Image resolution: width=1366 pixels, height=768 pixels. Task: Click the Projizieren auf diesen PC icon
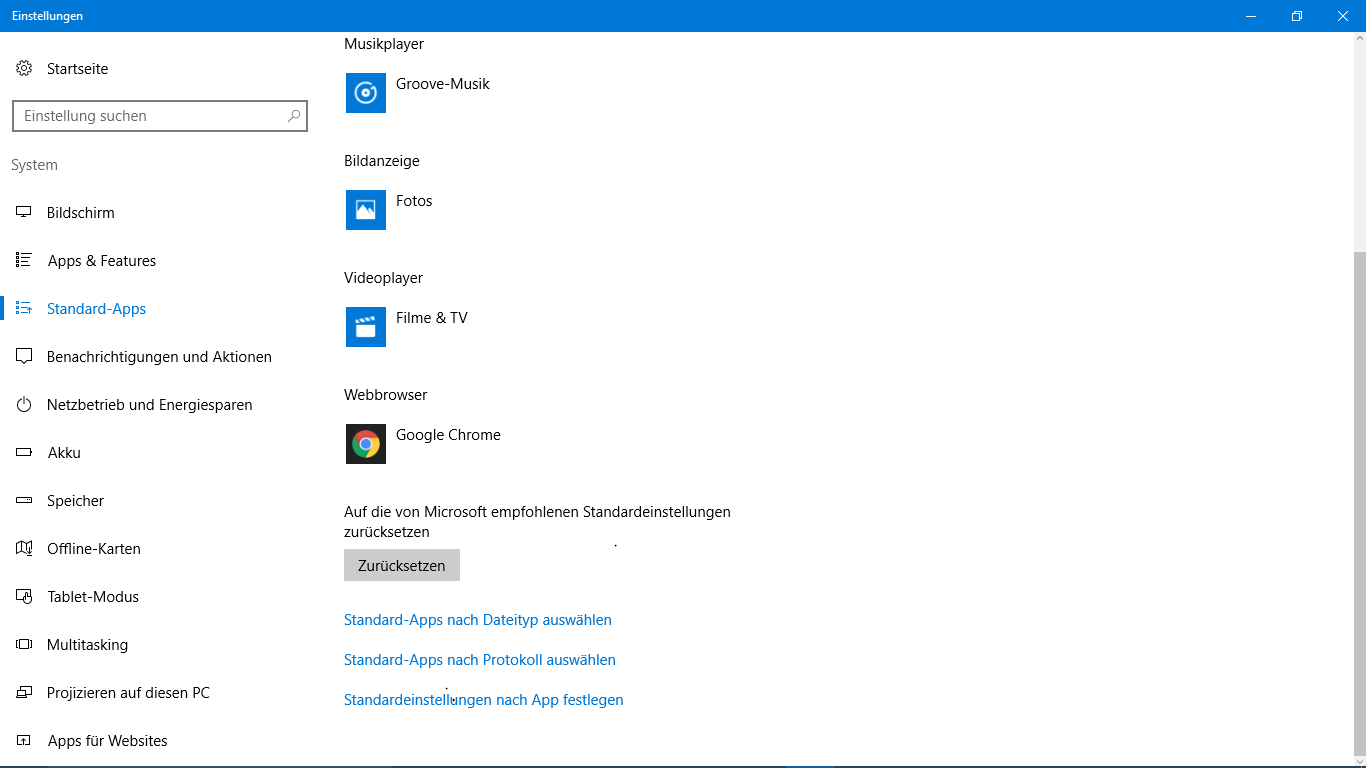coord(24,693)
